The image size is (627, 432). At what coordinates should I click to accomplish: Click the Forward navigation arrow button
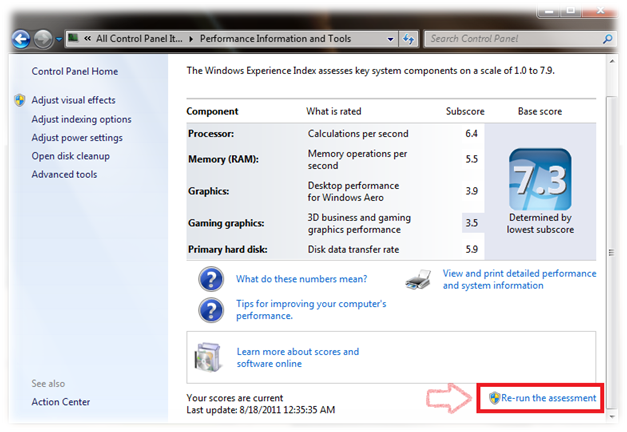43,39
